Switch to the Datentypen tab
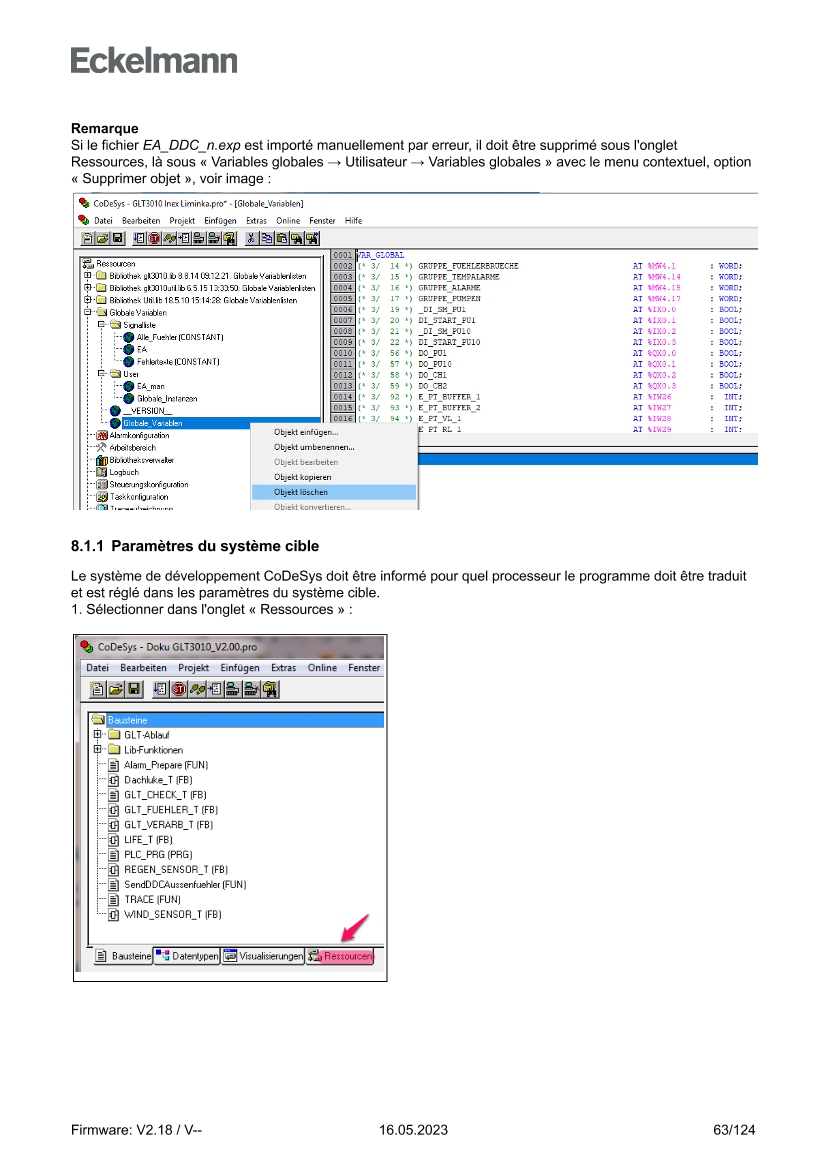This screenshot has width=827, height=1169. tap(187, 957)
